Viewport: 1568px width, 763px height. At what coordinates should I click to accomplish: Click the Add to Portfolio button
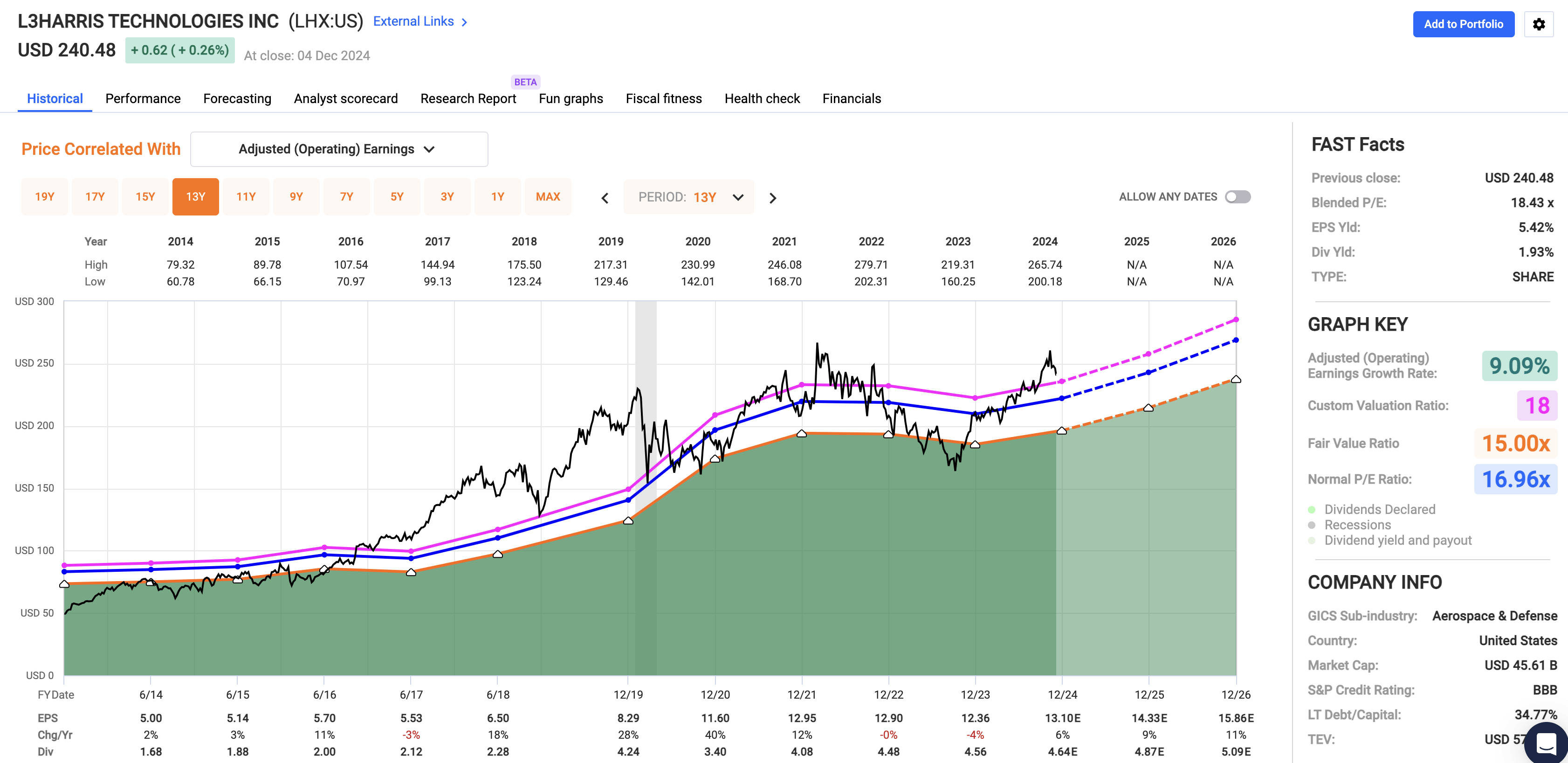pos(1463,24)
